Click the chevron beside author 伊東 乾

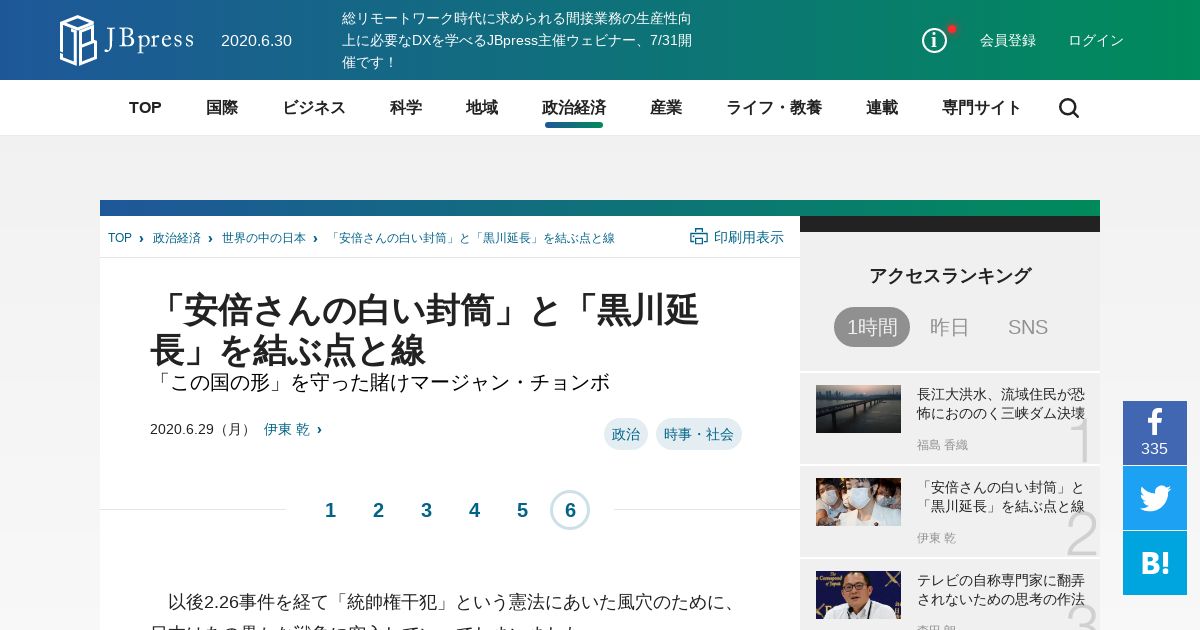pos(319,429)
